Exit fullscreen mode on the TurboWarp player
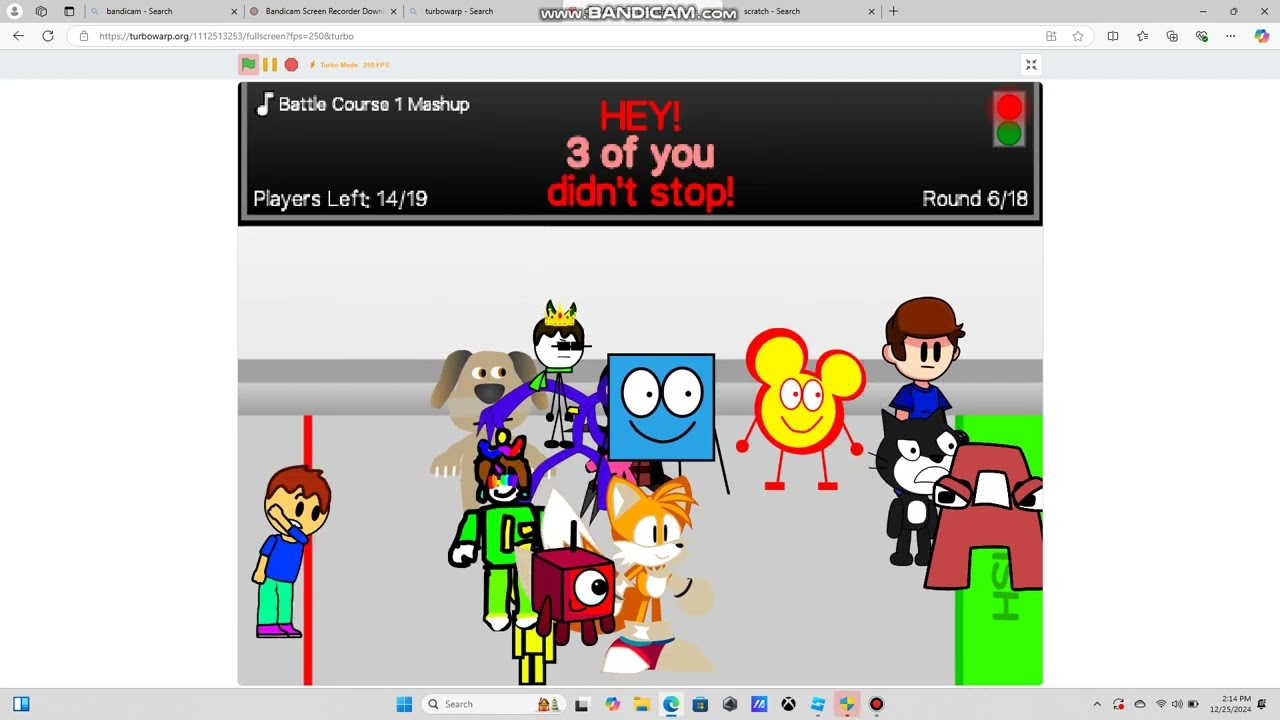The width and height of the screenshot is (1280, 720). tap(1031, 65)
